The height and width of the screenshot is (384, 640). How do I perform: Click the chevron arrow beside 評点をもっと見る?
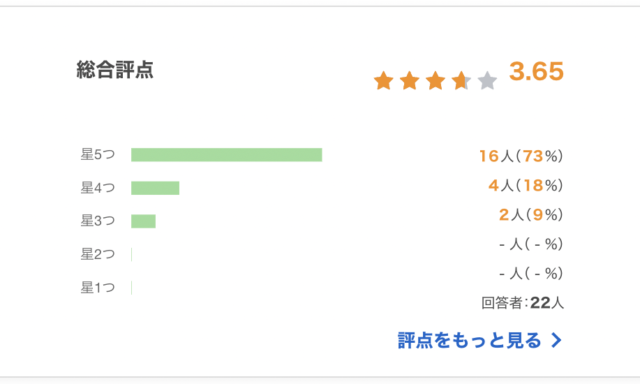click(556, 340)
